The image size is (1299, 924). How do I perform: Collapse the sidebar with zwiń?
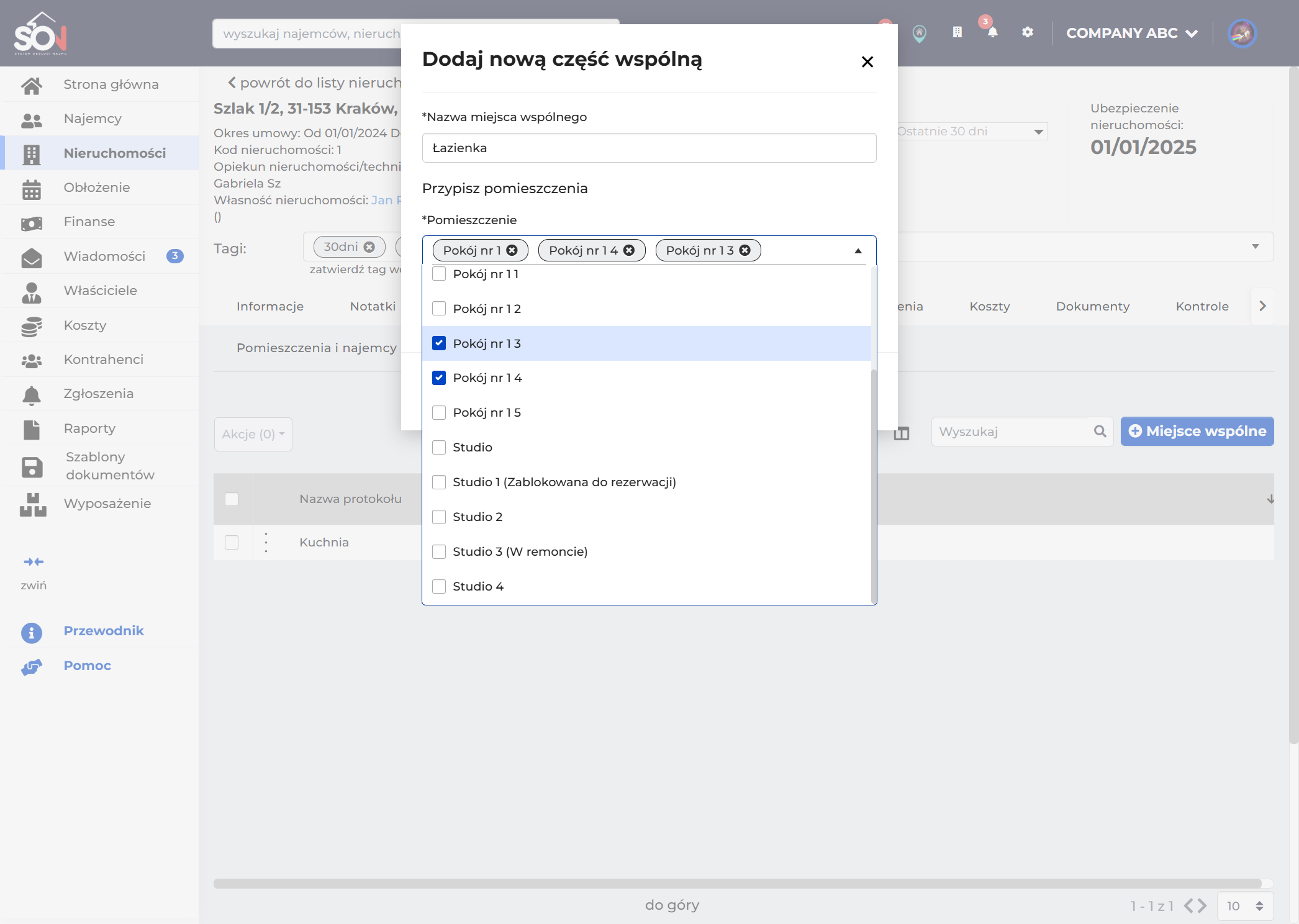(x=34, y=572)
